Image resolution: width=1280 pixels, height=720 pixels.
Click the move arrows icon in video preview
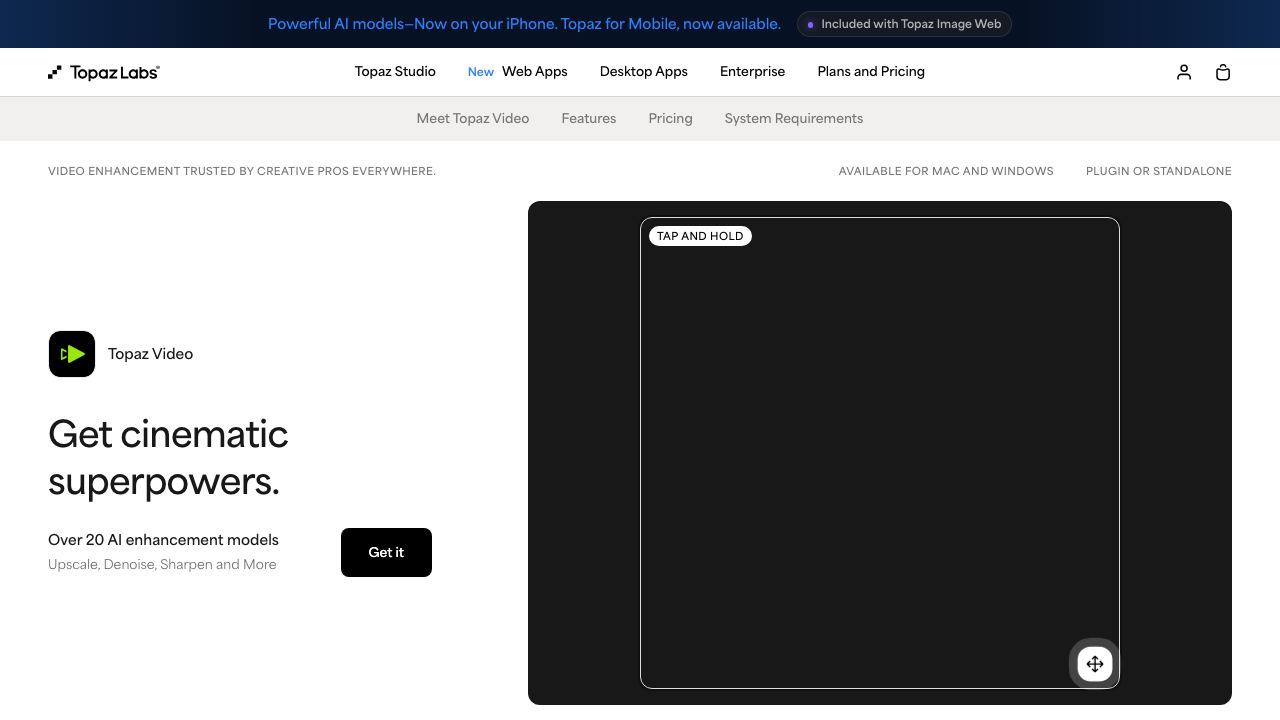(x=1095, y=664)
